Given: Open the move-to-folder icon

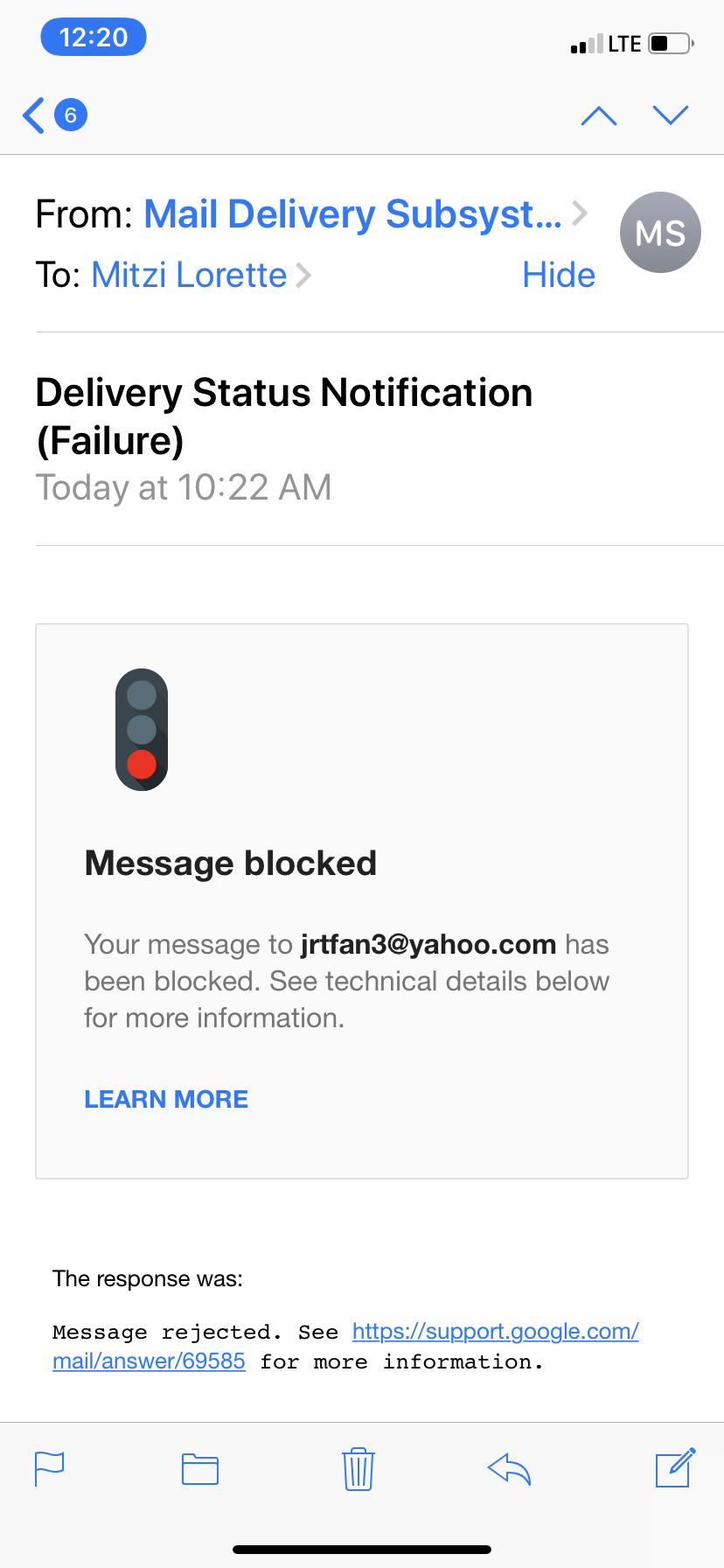Looking at the screenshot, I should [200, 1468].
